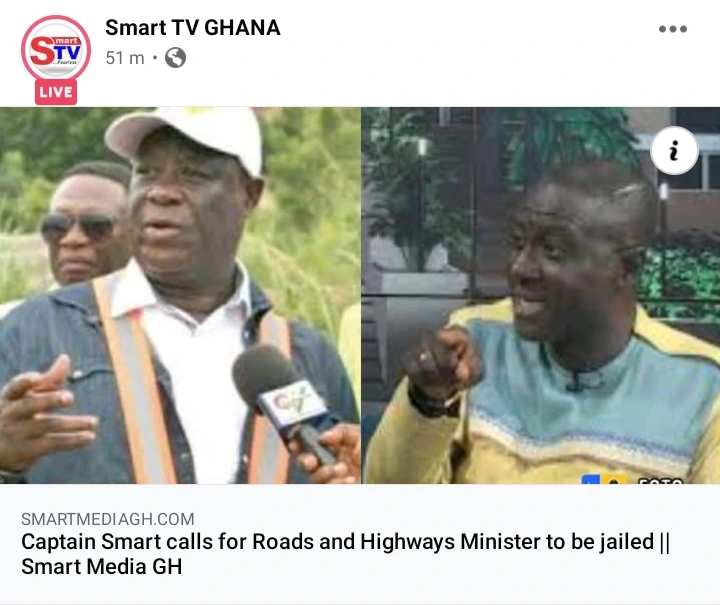Image resolution: width=720 pixels, height=605 pixels.
Task: Open the three-dots post options menu
Action: (673, 29)
